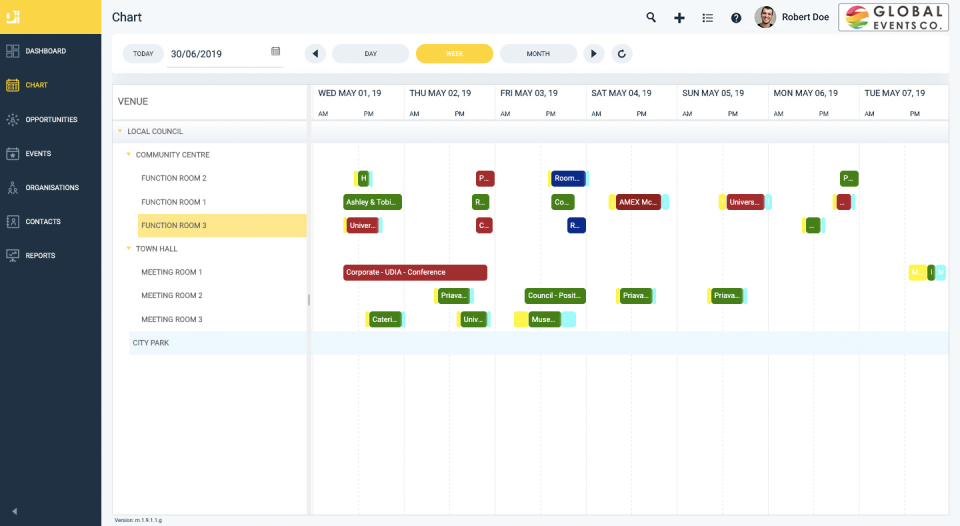
Task: Click the Today button
Action: [143, 54]
